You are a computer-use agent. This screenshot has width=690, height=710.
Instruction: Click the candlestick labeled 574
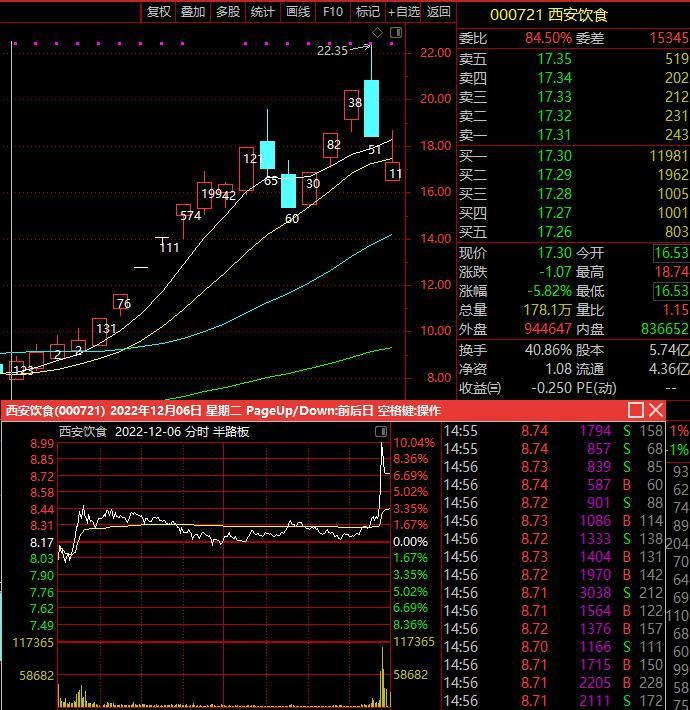183,210
